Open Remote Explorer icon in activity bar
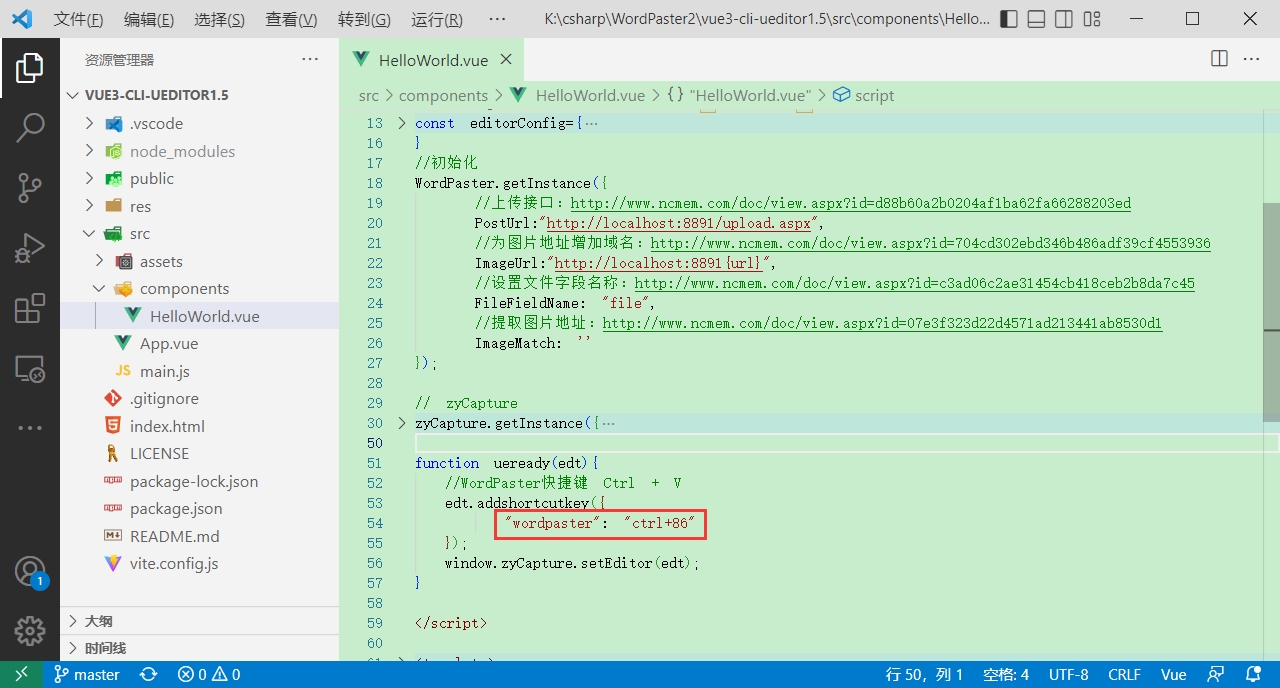1280x688 pixels. [x=29, y=368]
